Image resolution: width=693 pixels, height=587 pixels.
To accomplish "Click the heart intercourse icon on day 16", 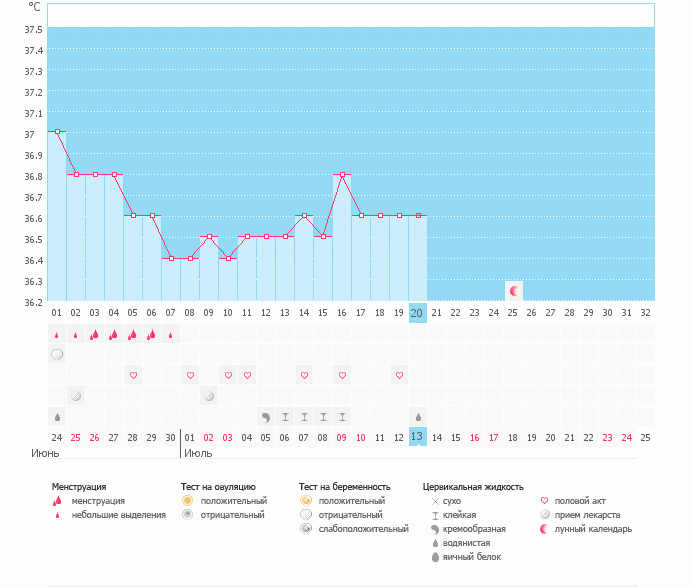I will point(342,375).
